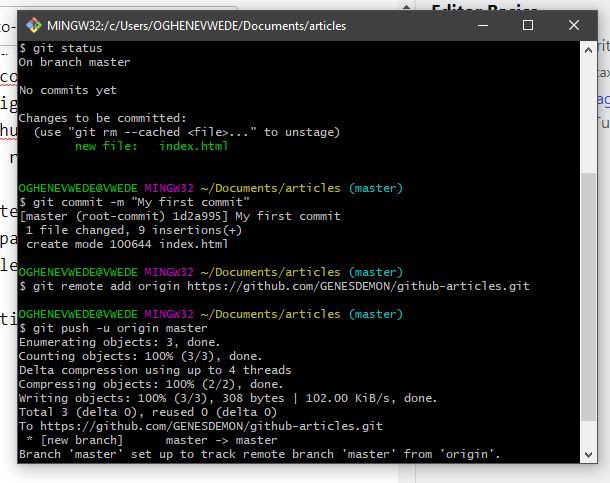Maximize the MINGW32 terminal window
Image resolution: width=610 pixels, height=483 pixels.
coord(528,26)
